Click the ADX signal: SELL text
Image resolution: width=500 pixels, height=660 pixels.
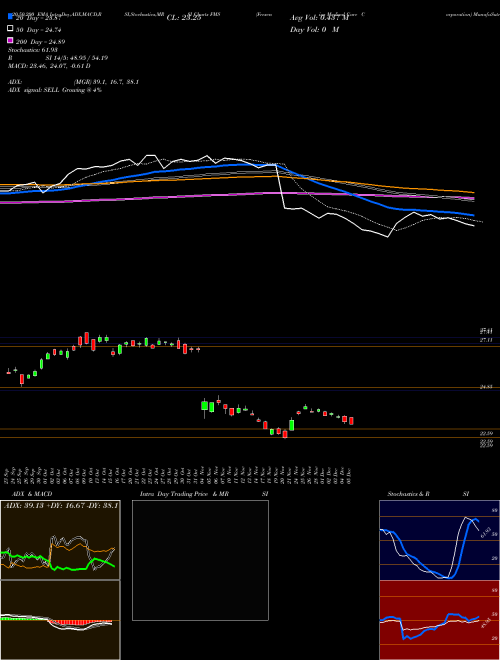(55, 90)
